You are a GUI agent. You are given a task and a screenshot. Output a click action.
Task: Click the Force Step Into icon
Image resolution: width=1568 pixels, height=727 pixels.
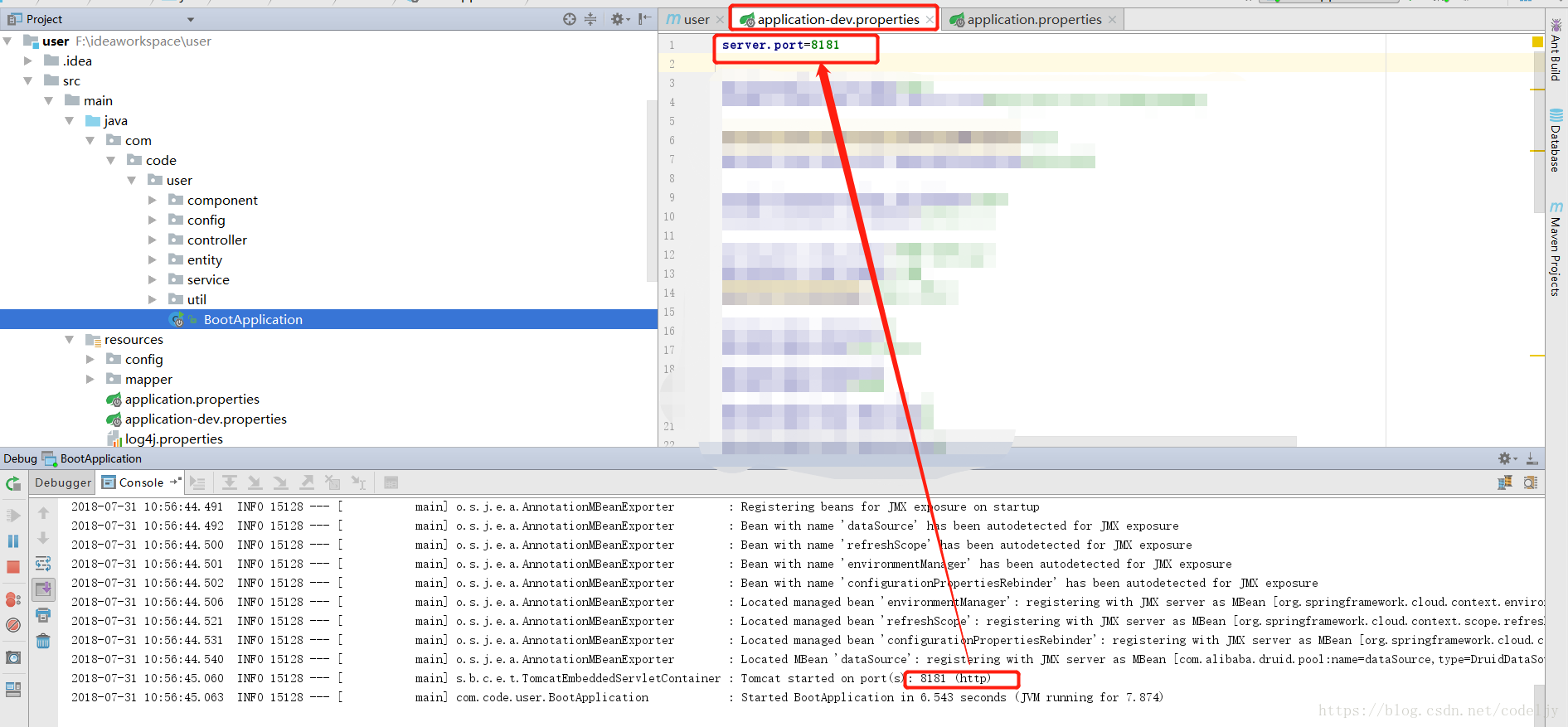pos(281,482)
